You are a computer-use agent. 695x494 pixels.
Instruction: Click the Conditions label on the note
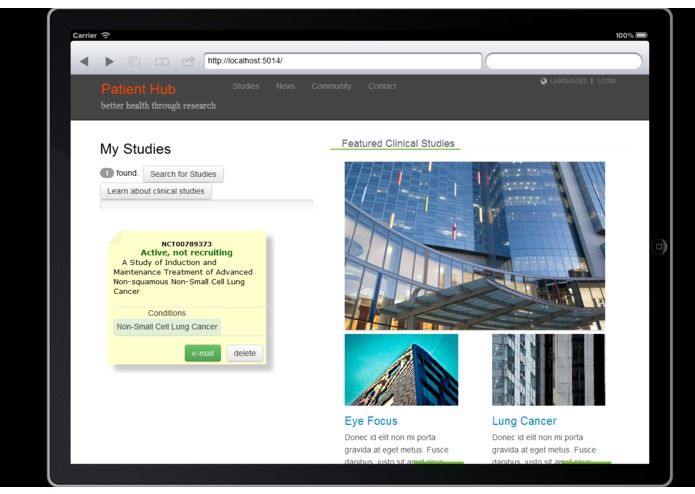pos(167,313)
